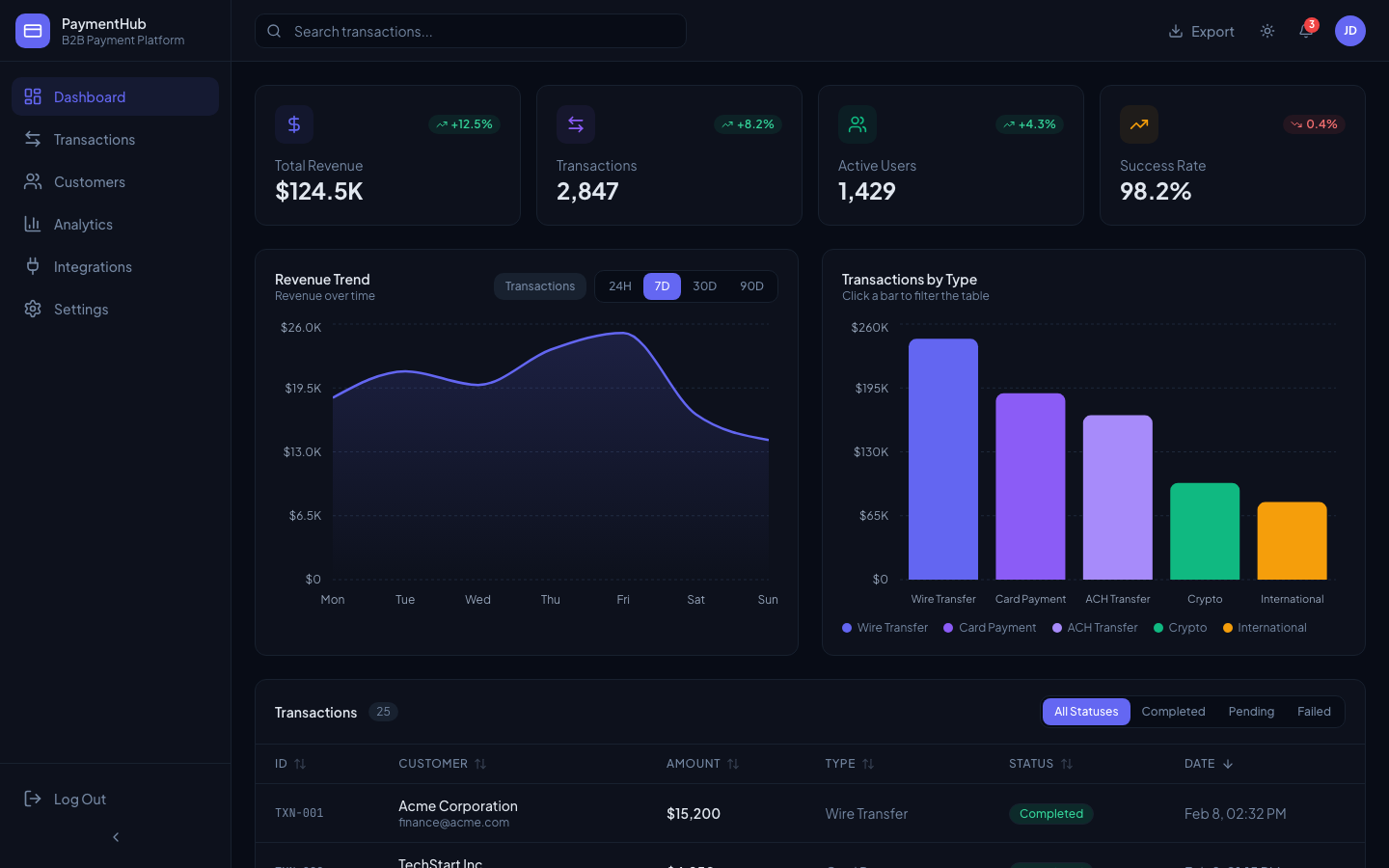The image size is (1389, 868).
Task: Click the orange International bar
Action: coord(1293,541)
